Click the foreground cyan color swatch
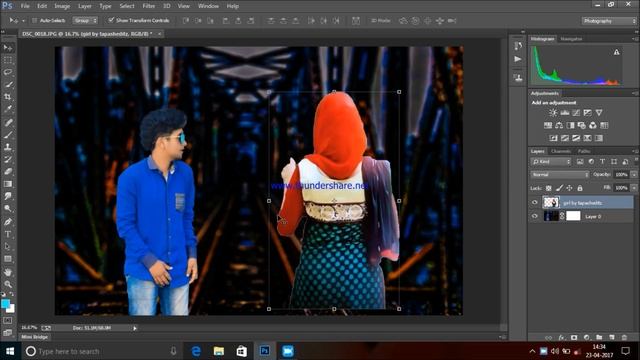Image resolution: width=640 pixels, height=360 pixels. pos(5,304)
